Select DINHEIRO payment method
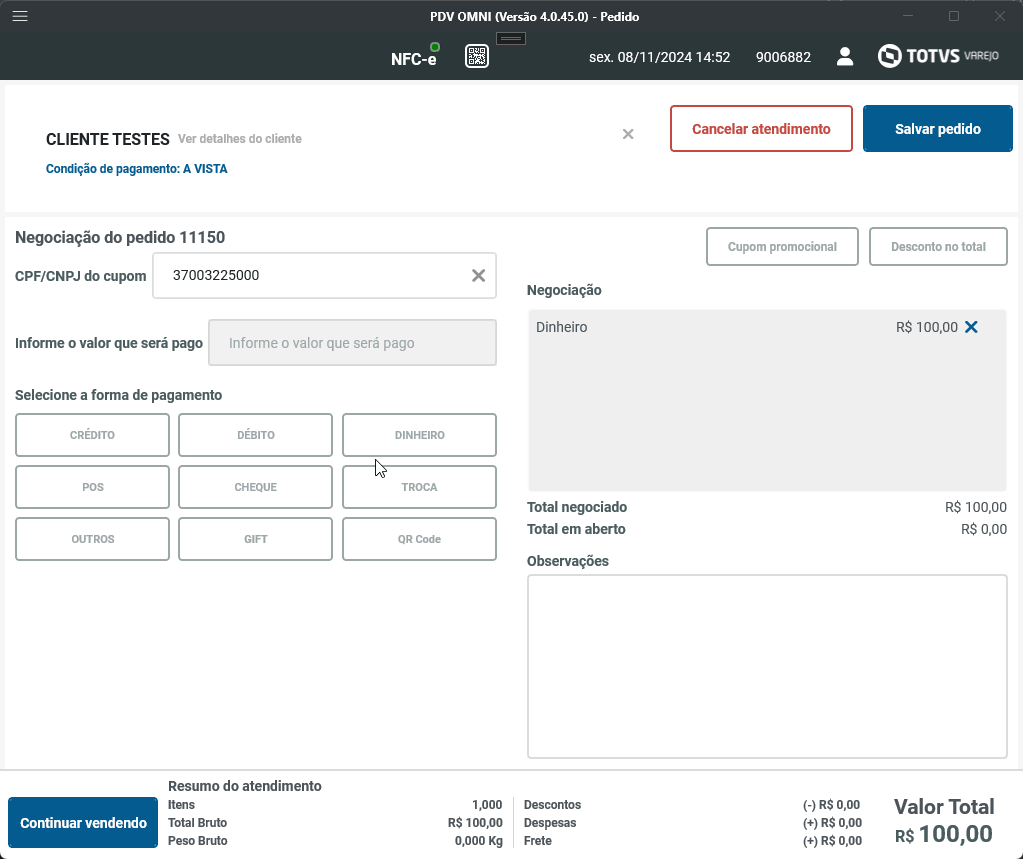Image resolution: width=1023 pixels, height=859 pixels. click(x=420, y=435)
